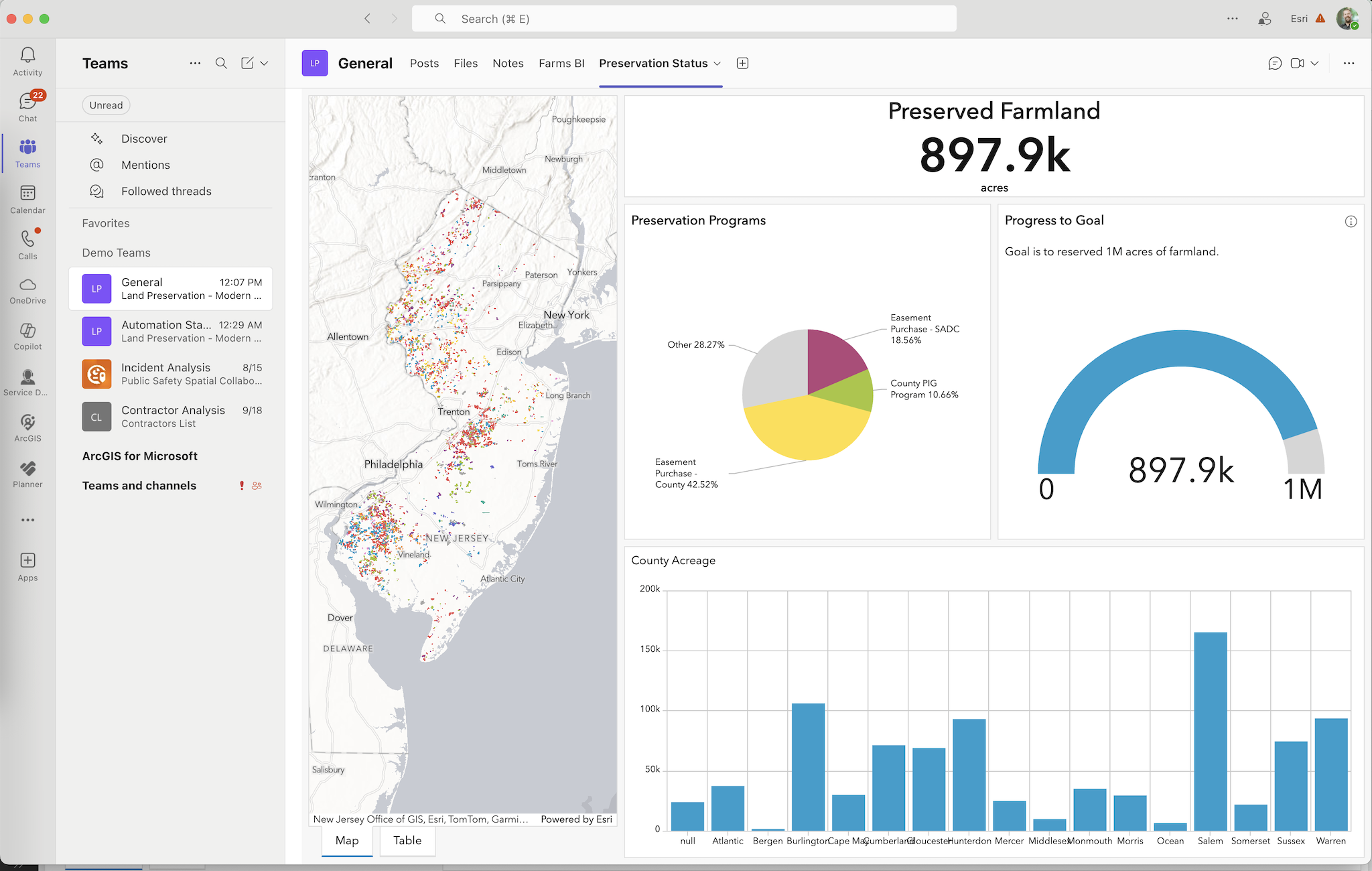The image size is (1372, 871).
Task: Click the Salem bar in chart
Action: coord(1210,730)
